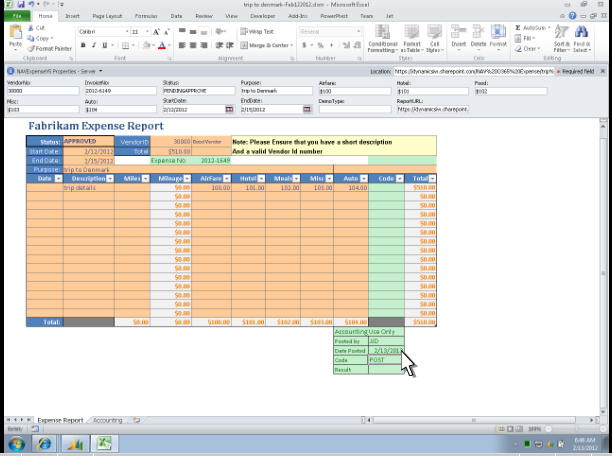Click the Cut scissors icon
612x456 pixels.
31,28
